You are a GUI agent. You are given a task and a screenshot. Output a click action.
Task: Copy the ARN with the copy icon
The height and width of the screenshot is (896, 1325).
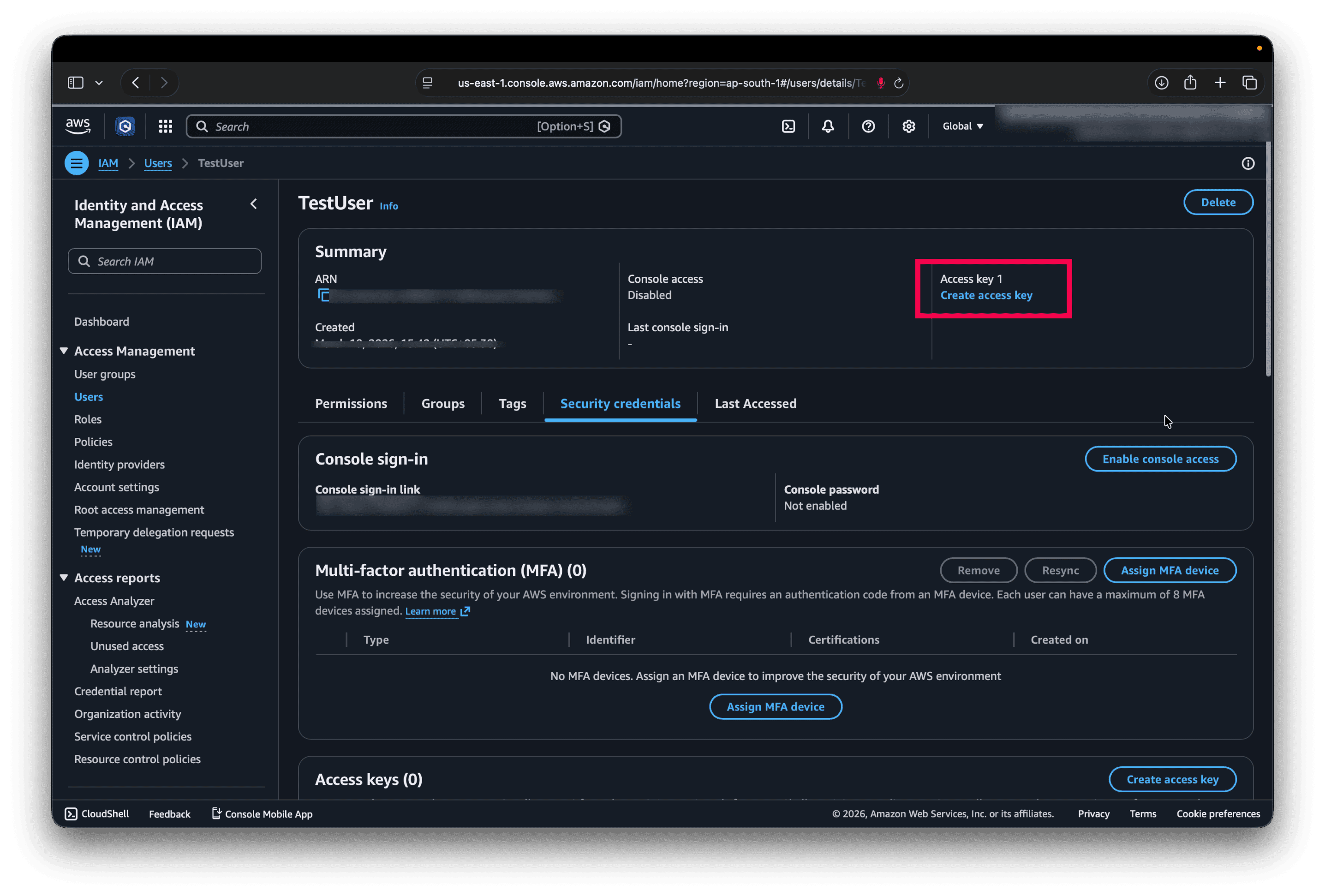coord(323,295)
